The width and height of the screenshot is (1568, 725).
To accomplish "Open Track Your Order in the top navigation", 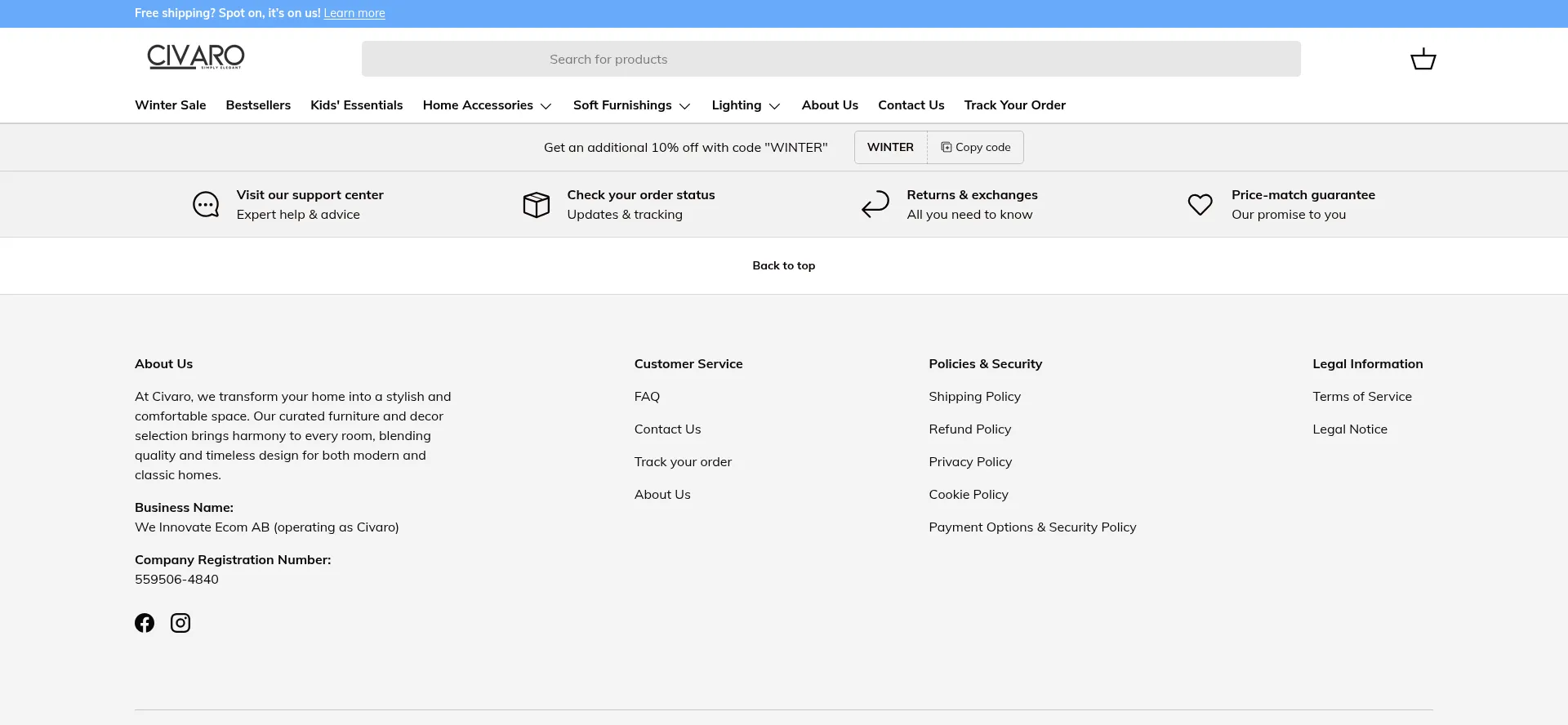I will pos(1014,105).
